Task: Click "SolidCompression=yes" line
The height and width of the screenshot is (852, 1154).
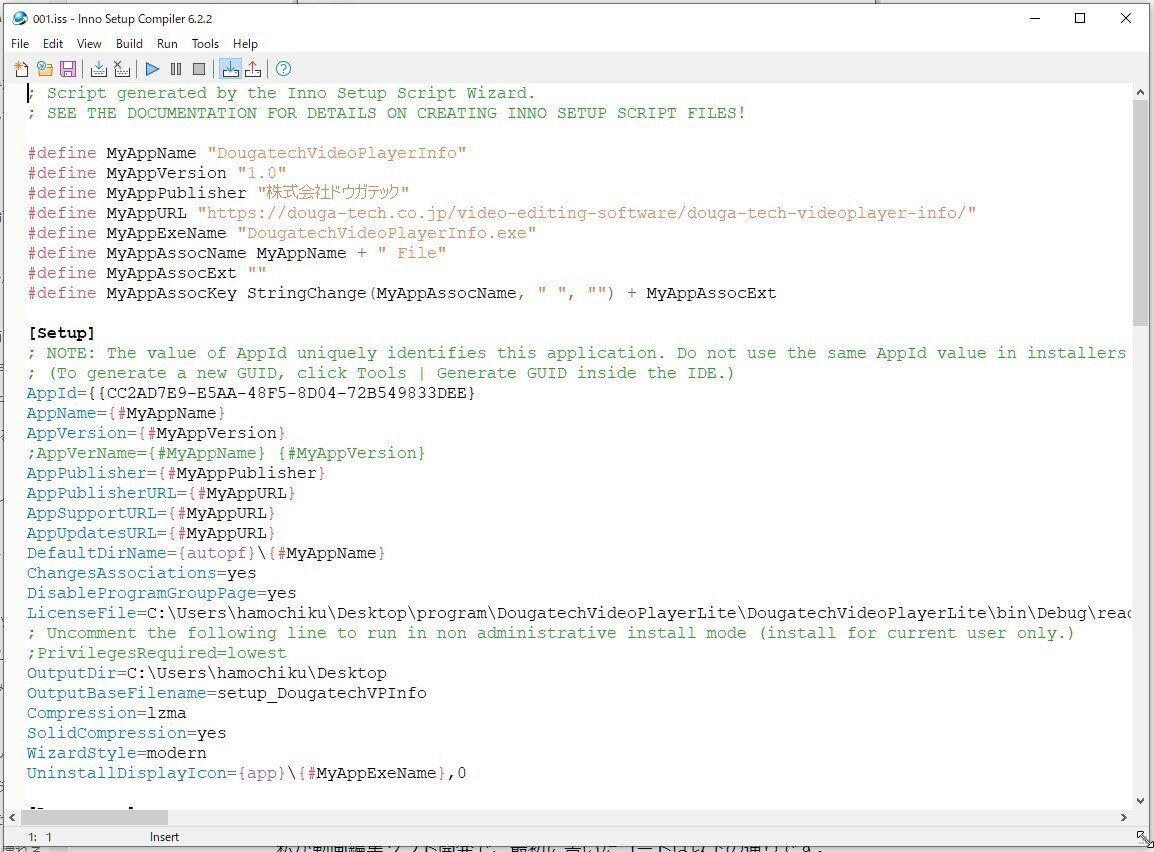Action: point(127,734)
